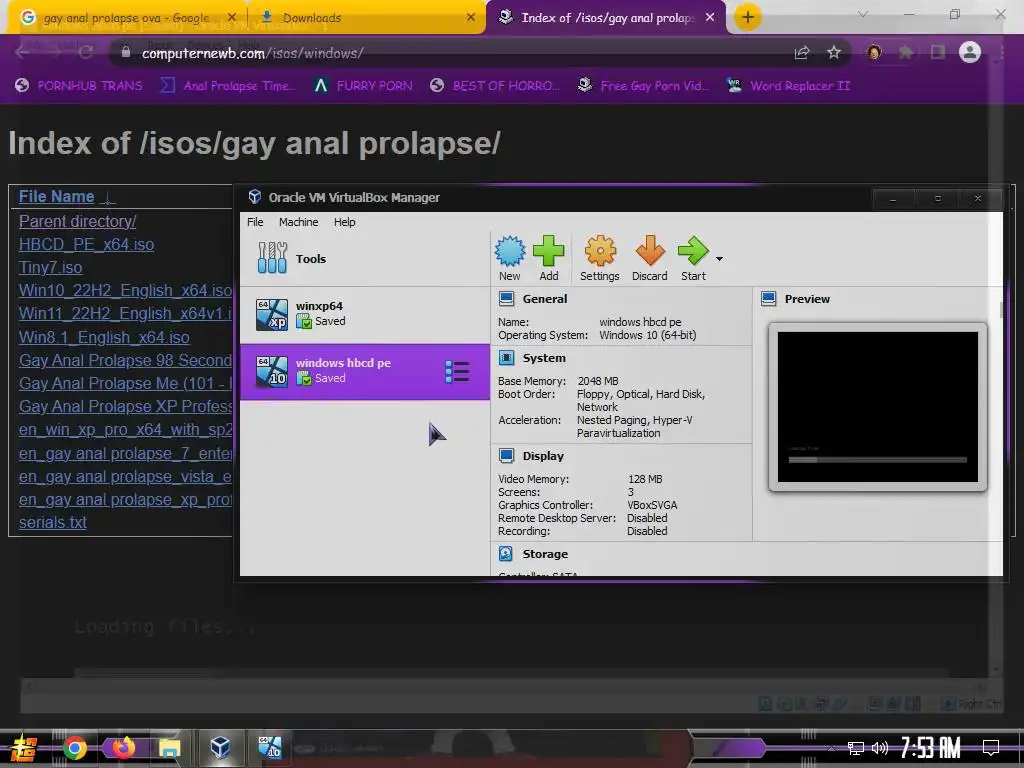Select the Tools entry in VirtualBox
Screen dimensions: 1024x768
tap(365, 259)
